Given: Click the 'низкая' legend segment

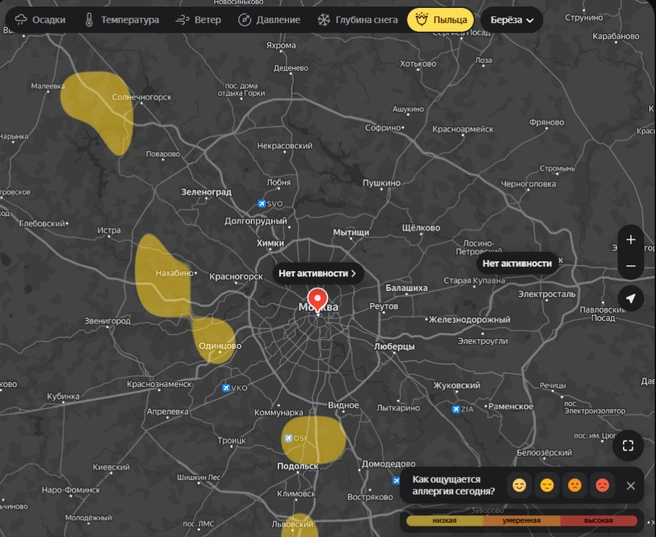Looking at the screenshot, I should 444,521.
